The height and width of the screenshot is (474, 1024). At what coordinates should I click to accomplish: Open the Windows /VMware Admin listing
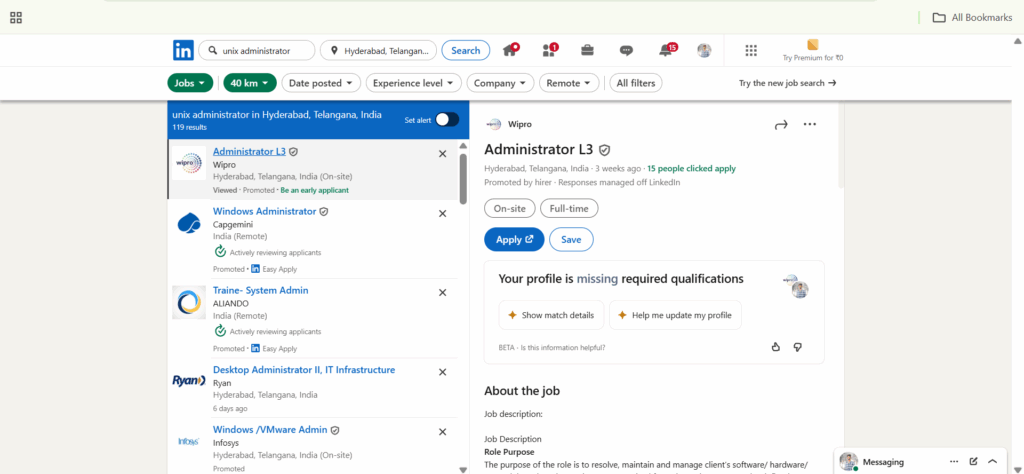pyautogui.click(x=270, y=430)
